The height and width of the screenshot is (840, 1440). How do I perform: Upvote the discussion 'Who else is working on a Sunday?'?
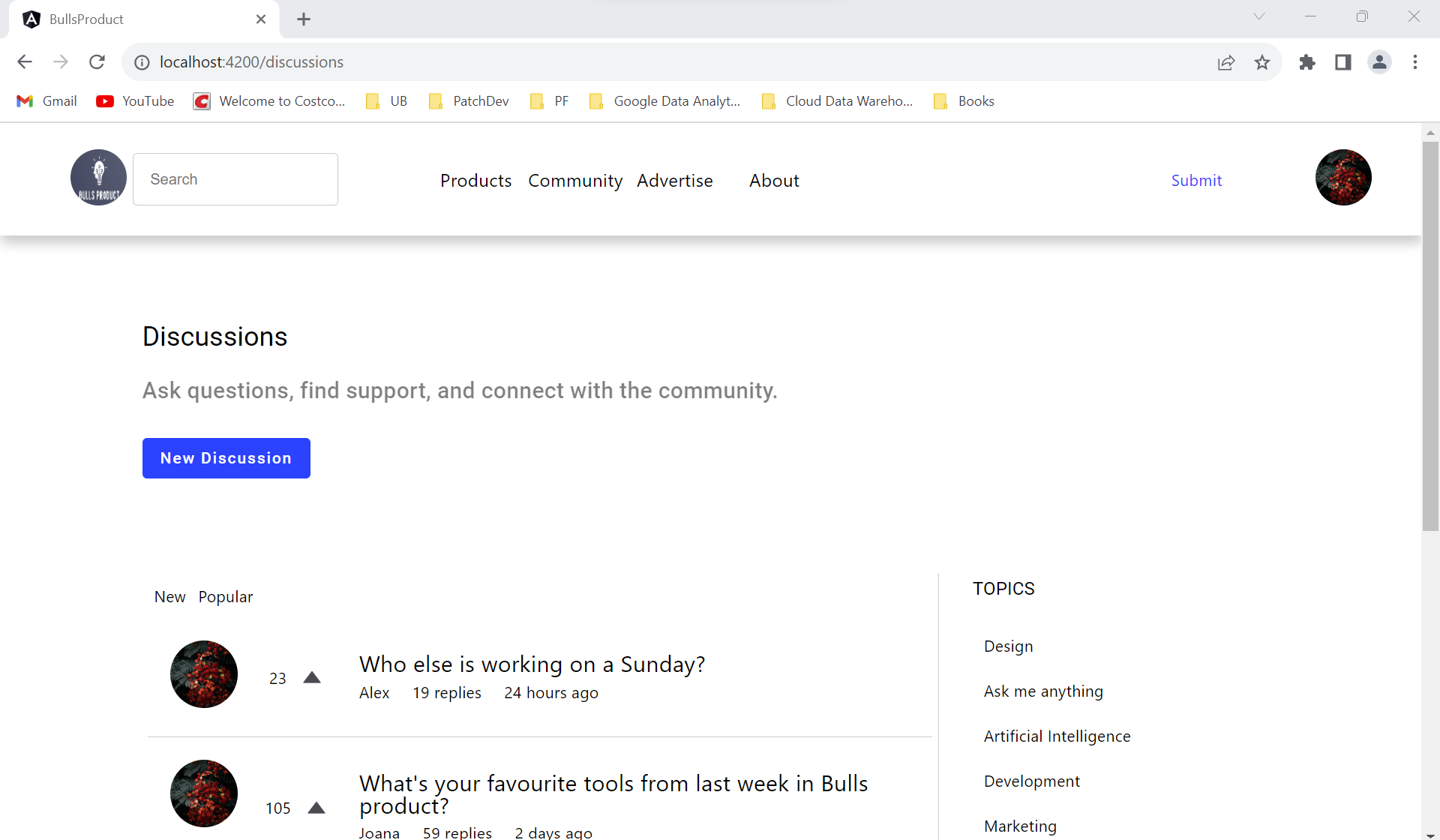pos(313,676)
